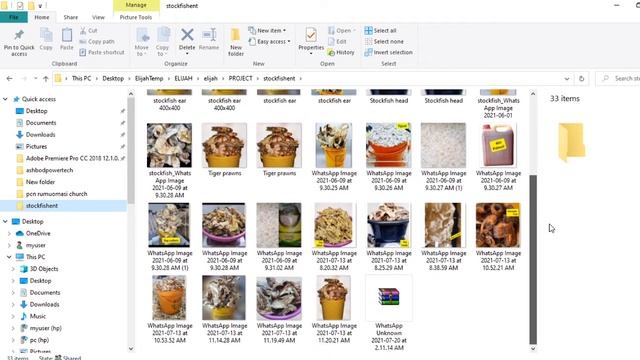Switch to the Share ribbon tab
The width and height of the screenshot is (640, 360).
tap(71, 17)
